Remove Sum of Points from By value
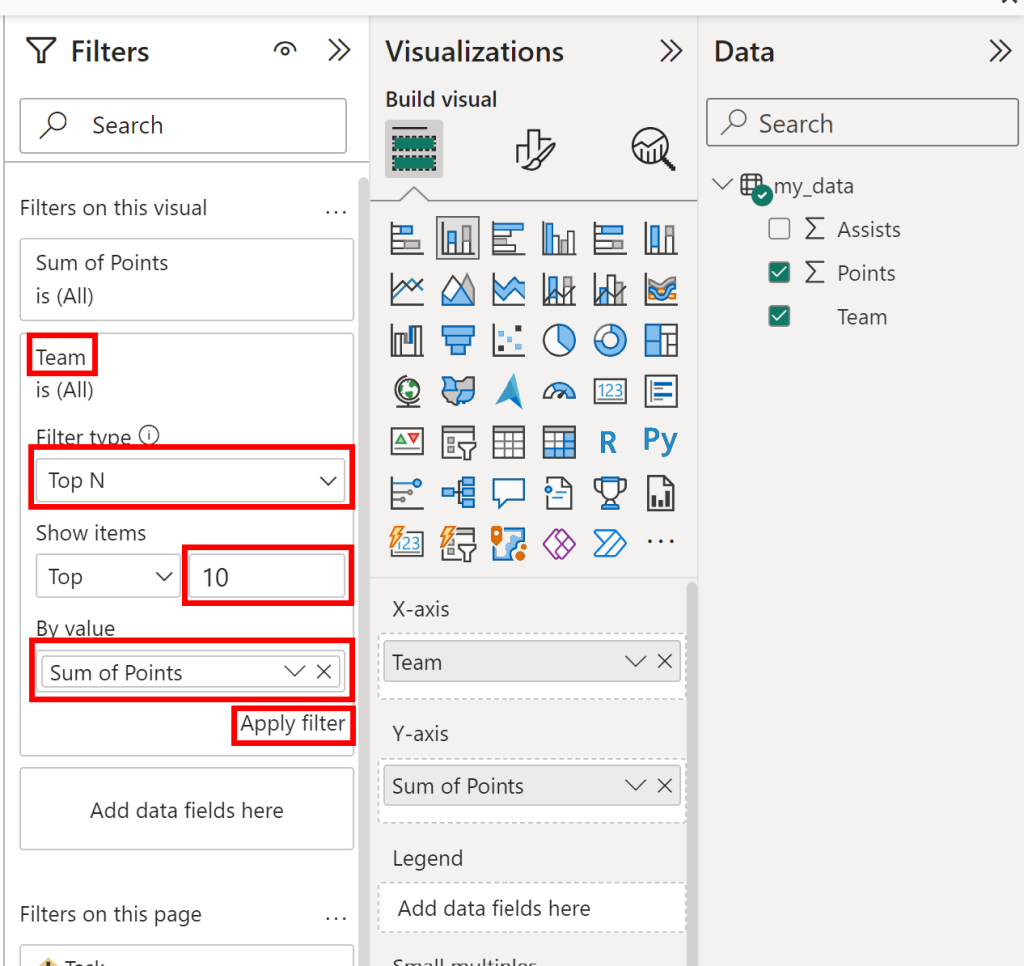The height and width of the screenshot is (966, 1024). coord(324,672)
